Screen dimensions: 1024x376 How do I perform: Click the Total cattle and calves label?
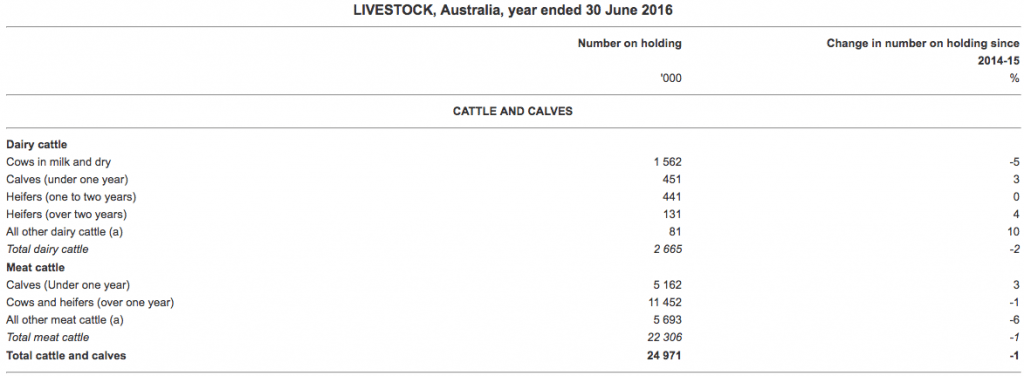(66, 356)
